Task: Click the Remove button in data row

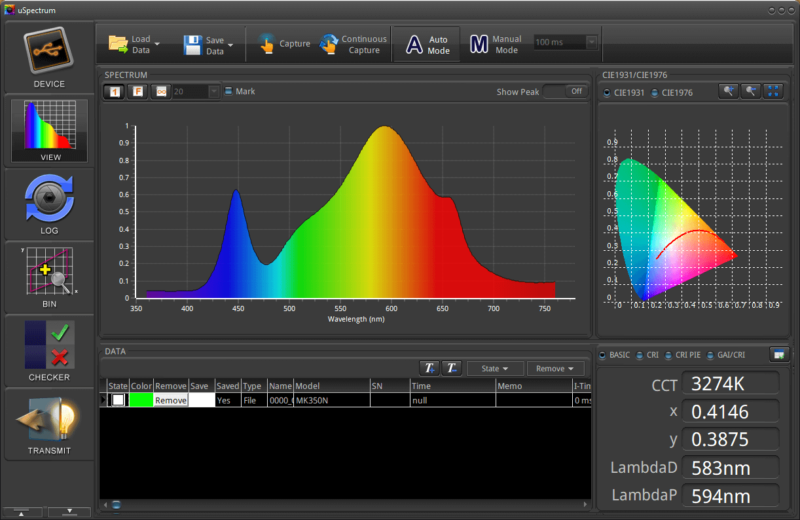Action: 170,400
